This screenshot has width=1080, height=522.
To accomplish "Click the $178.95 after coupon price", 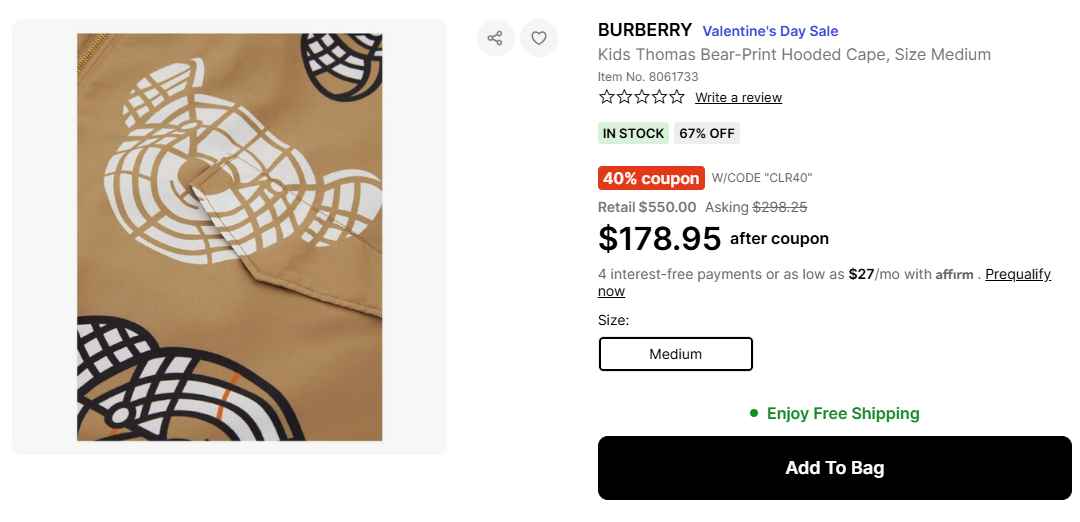I will 659,239.
